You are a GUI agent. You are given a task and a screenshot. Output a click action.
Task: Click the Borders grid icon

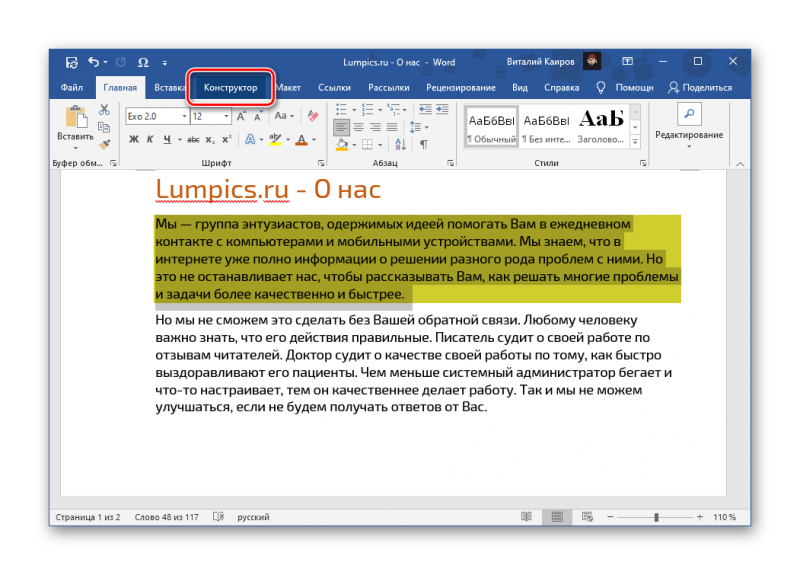367,145
